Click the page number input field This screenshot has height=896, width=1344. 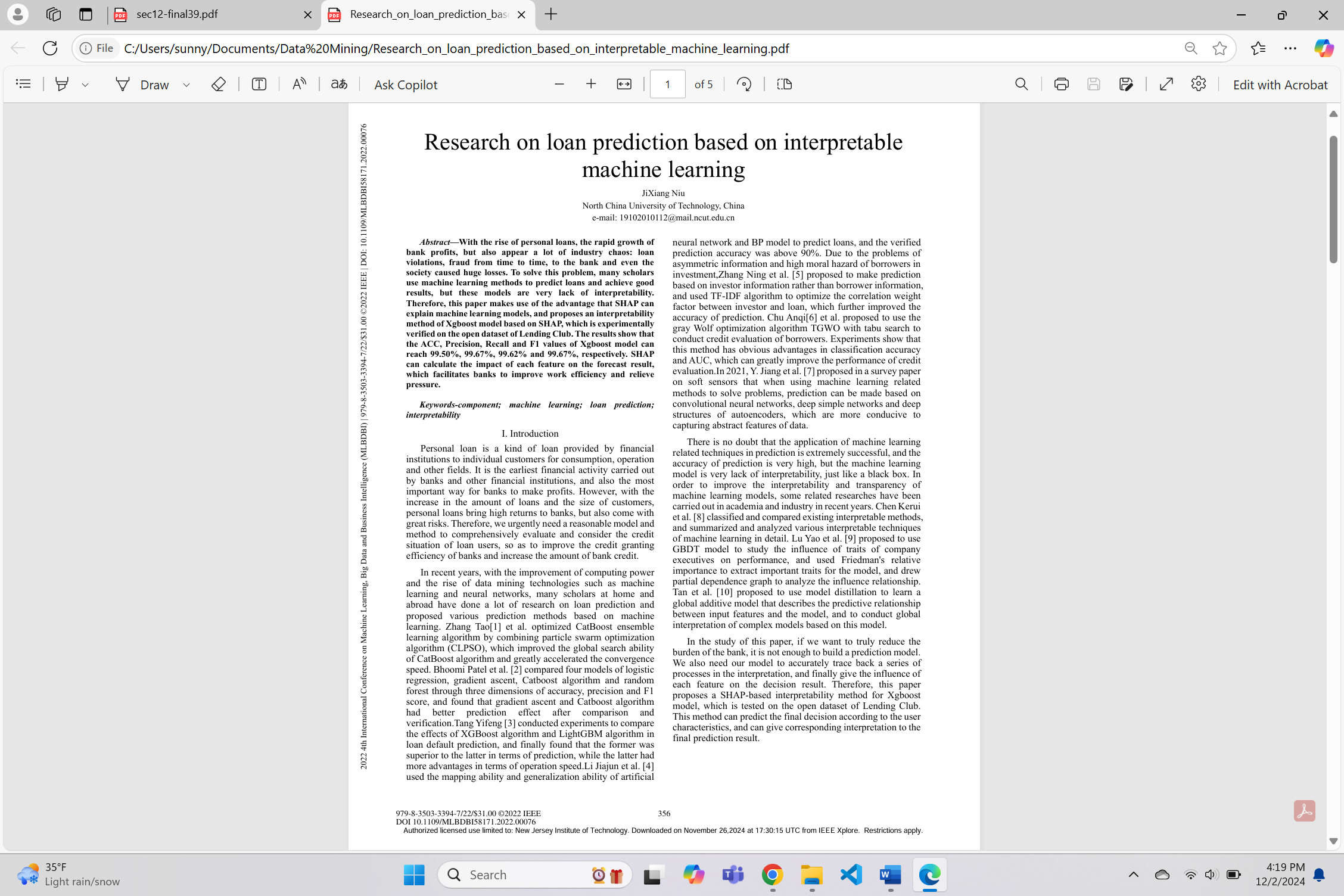tap(667, 84)
